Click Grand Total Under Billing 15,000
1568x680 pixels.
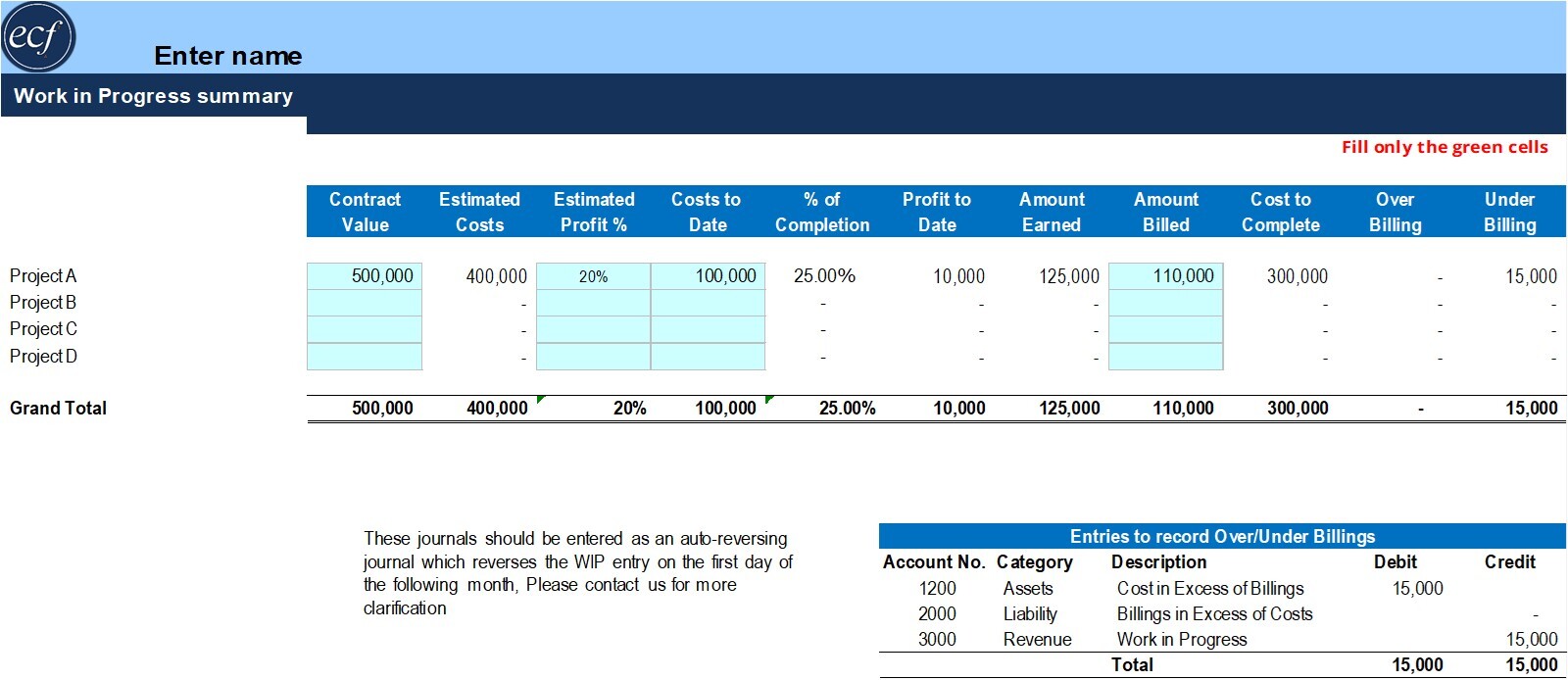point(1532,409)
